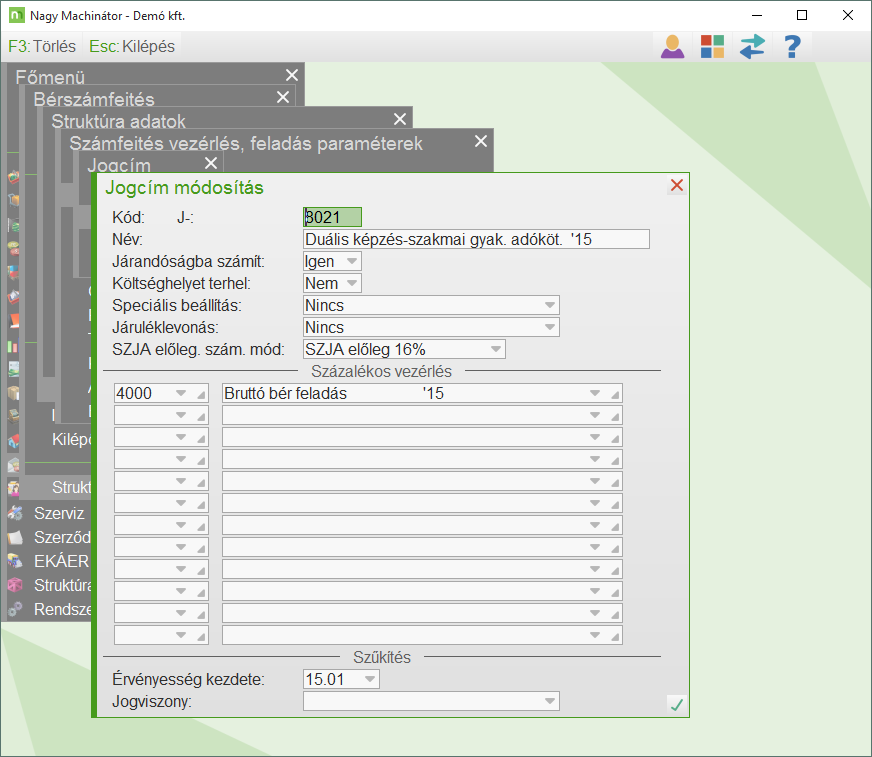This screenshot has width=872, height=757.
Task: Select the Kód input field
Action: tap(332, 217)
